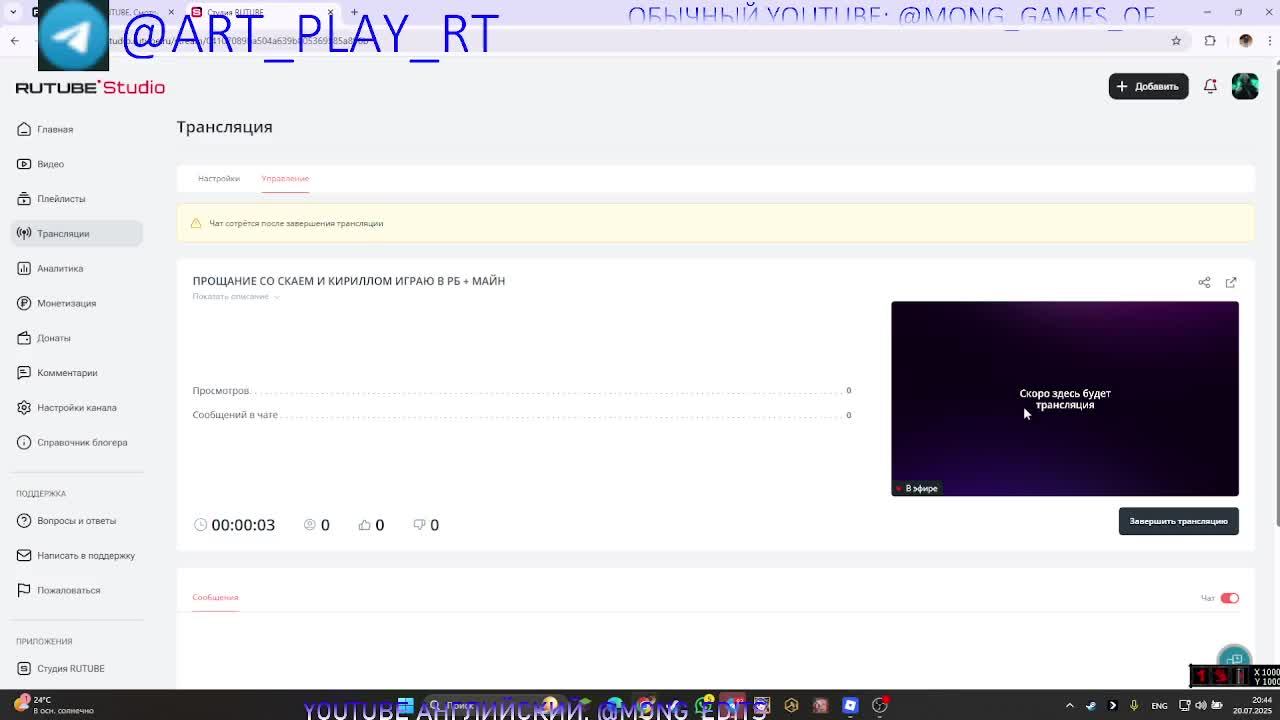Click the likes thumbs-up counter
This screenshot has width=1280, height=720.
371,525
